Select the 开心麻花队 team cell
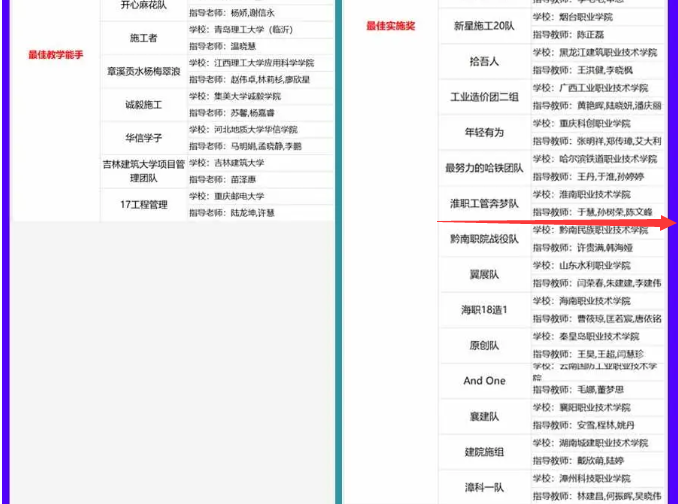This screenshot has width=678, height=504. [143, 6]
